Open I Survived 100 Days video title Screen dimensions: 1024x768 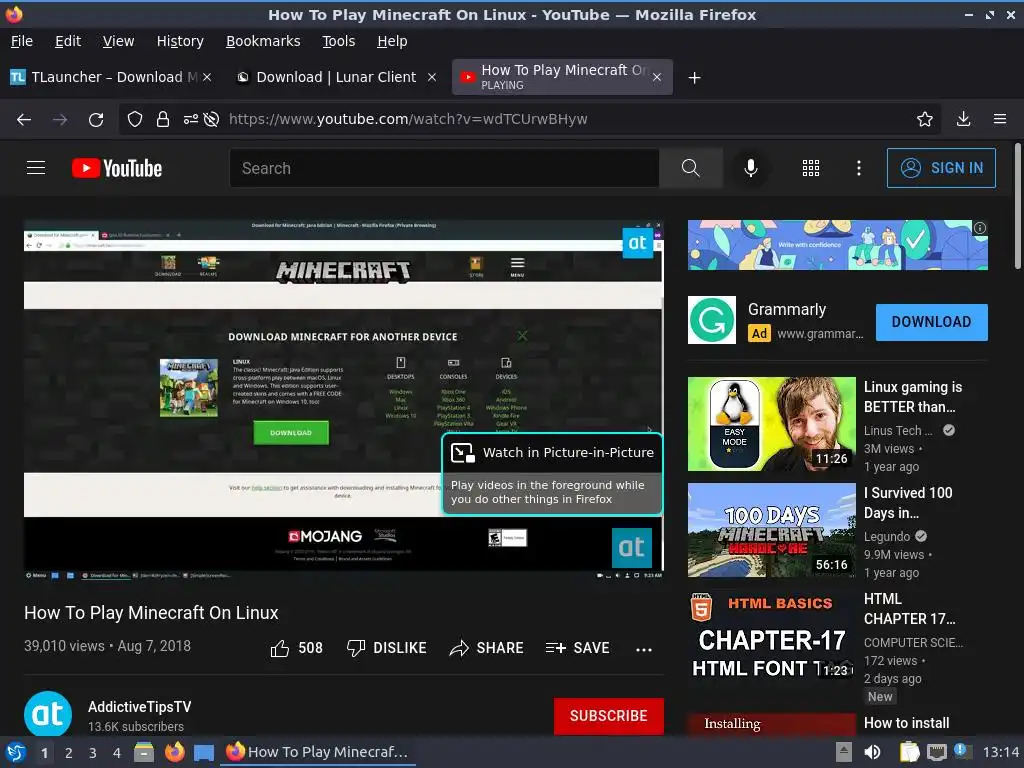(x=908, y=503)
